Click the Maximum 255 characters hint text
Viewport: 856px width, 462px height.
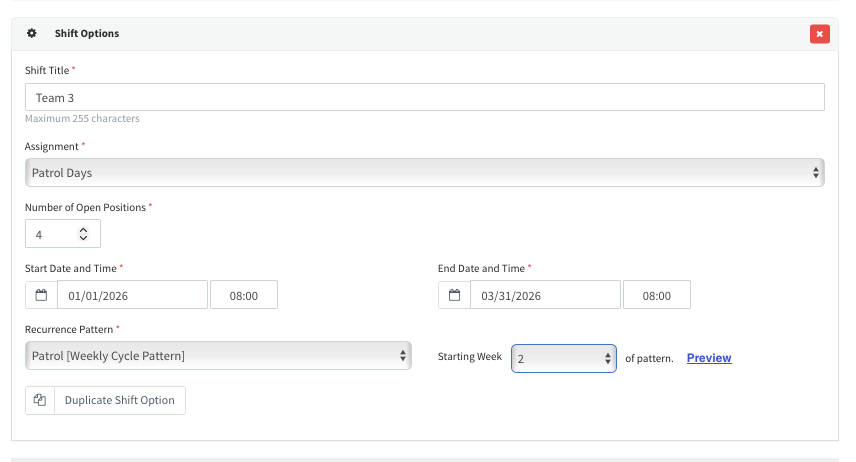pos(82,119)
